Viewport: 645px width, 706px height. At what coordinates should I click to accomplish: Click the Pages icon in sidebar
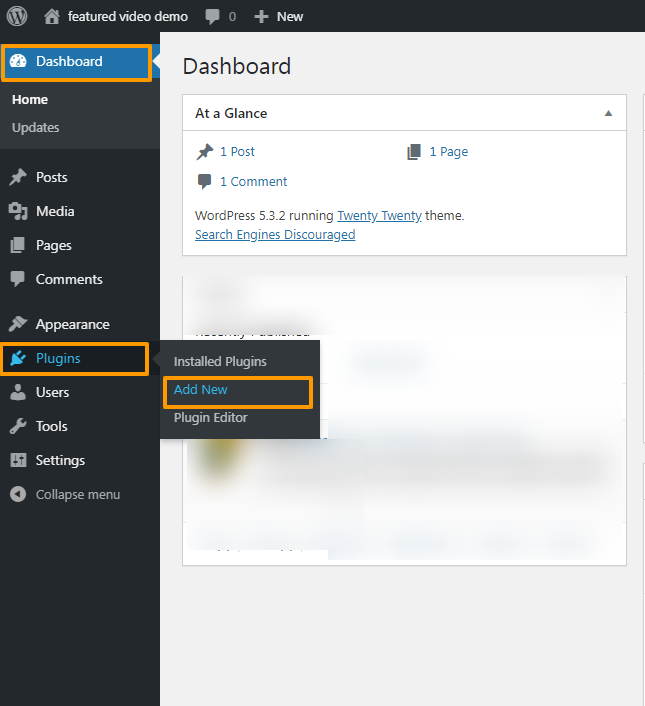[x=18, y=245]
